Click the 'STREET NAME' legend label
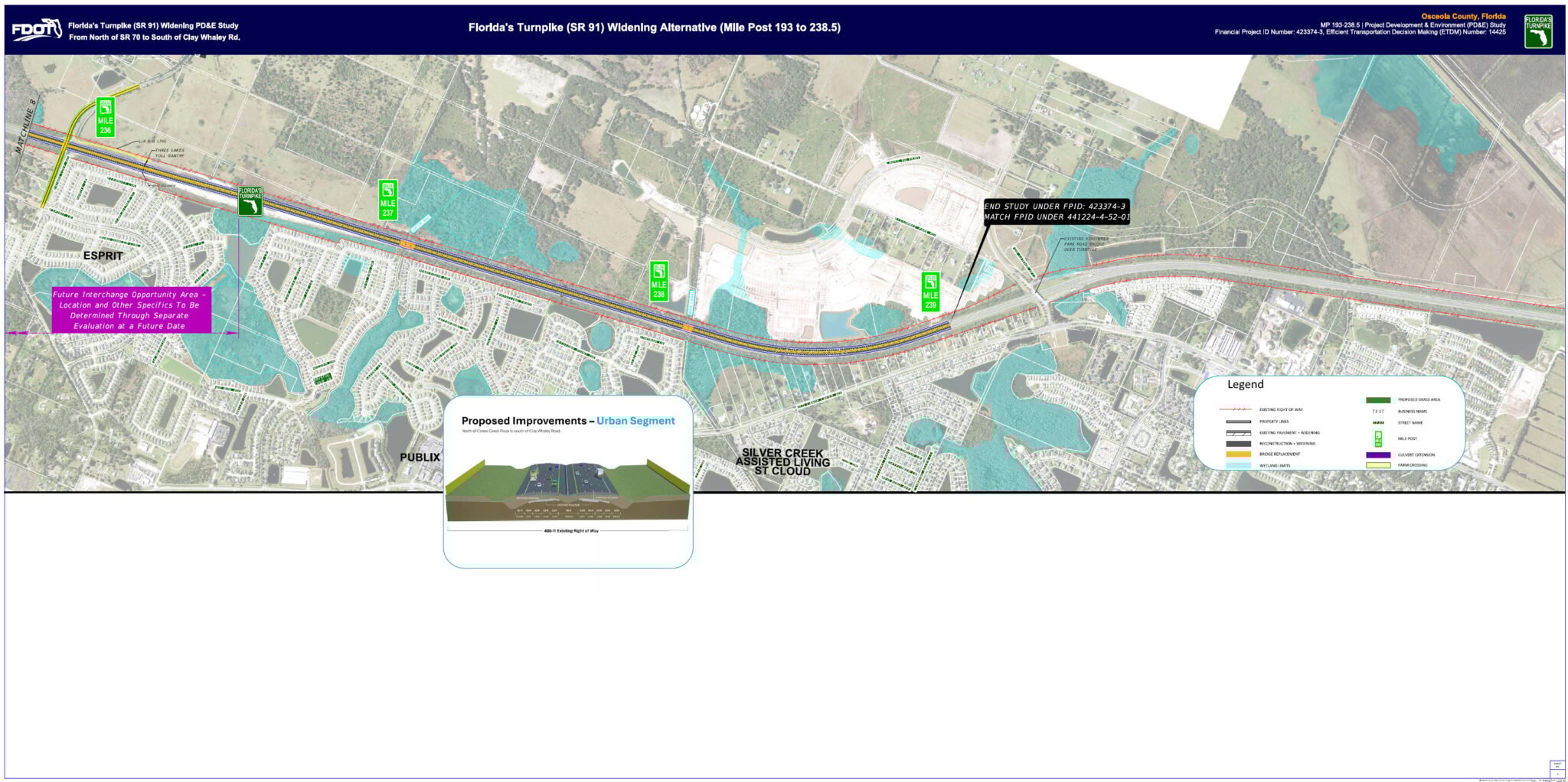 [1410, 422]
